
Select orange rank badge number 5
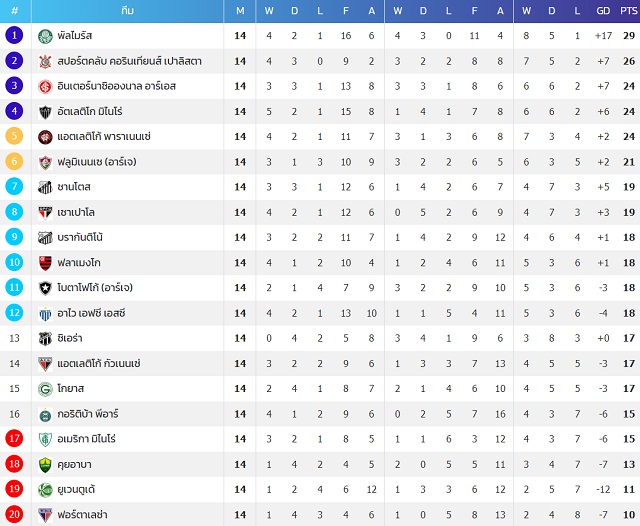tap(14, 136)
